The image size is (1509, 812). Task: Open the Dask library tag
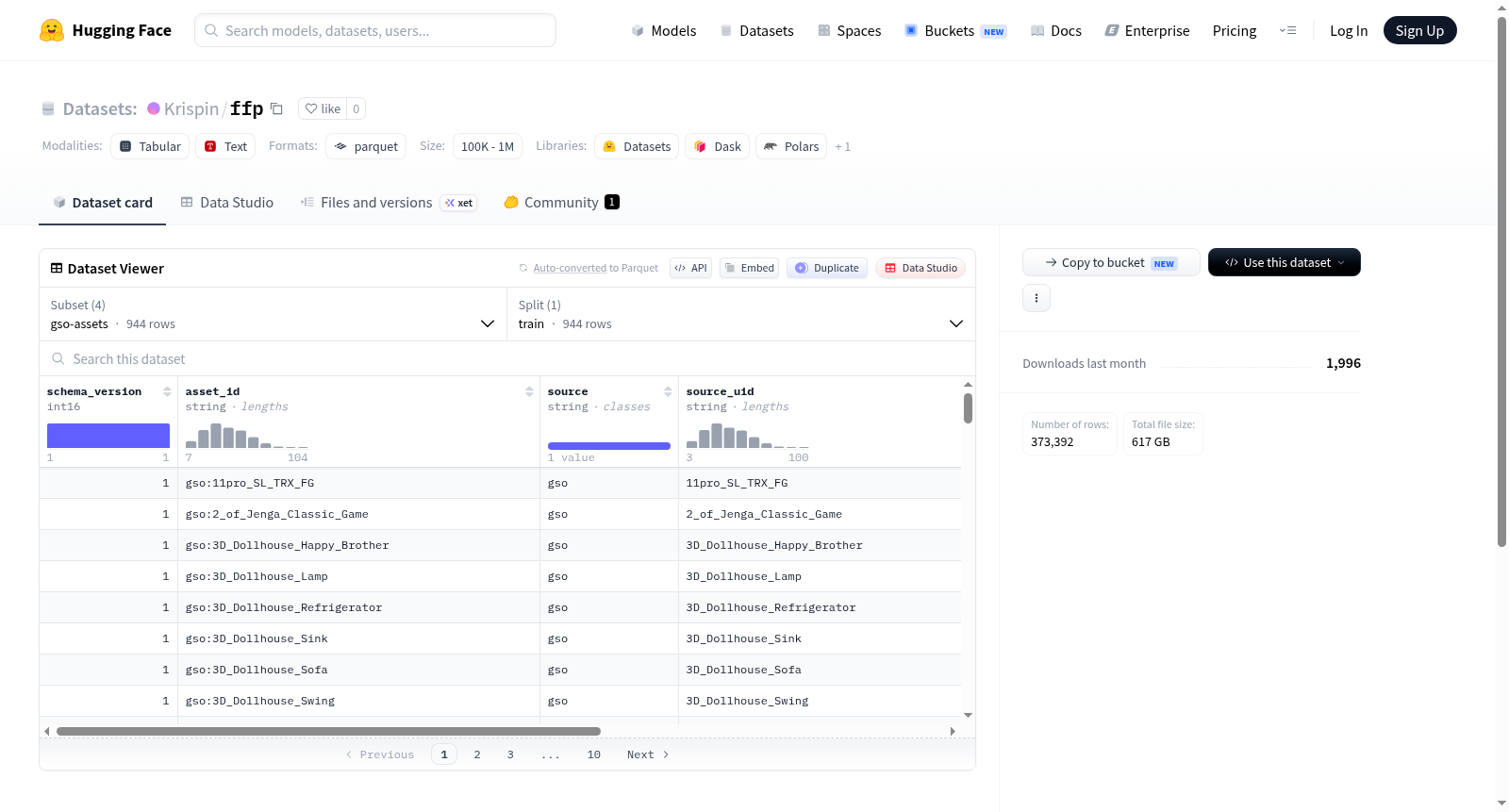pyautogui.click(x=717, y=146)
